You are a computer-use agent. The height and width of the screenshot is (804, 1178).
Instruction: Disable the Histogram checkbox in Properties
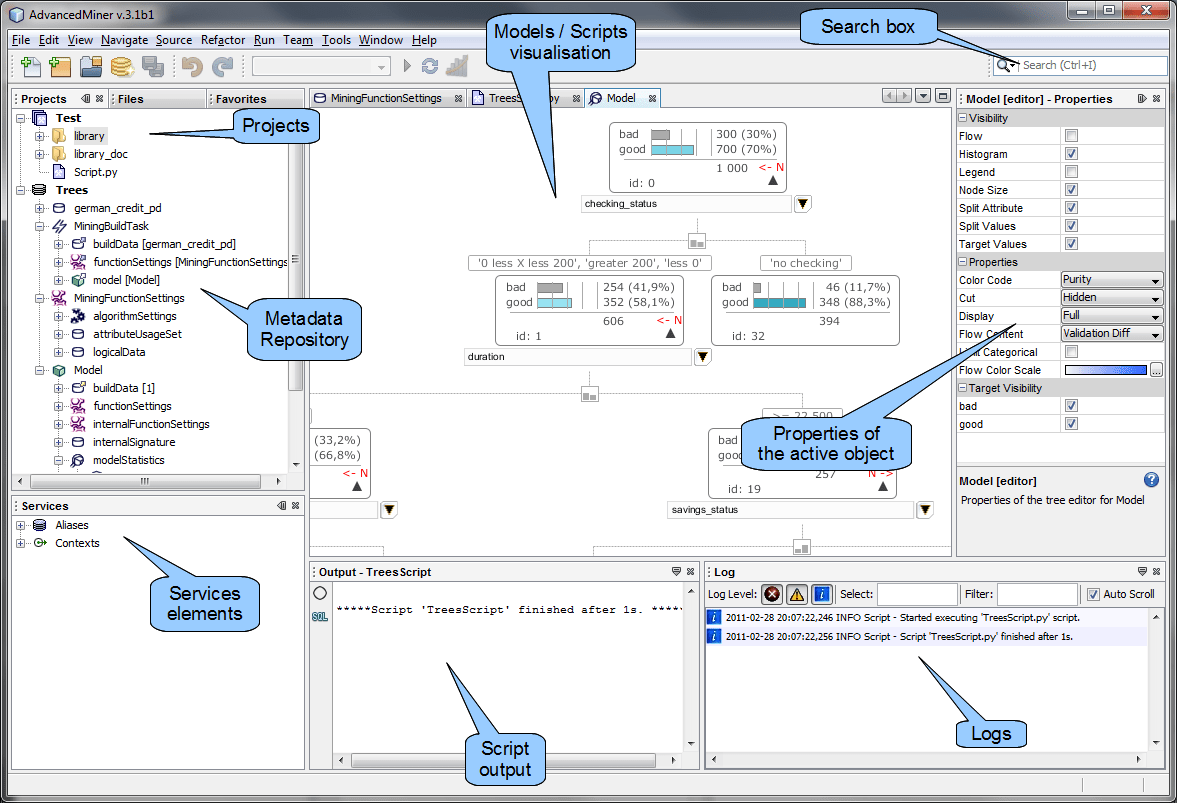pos(1070,154)
